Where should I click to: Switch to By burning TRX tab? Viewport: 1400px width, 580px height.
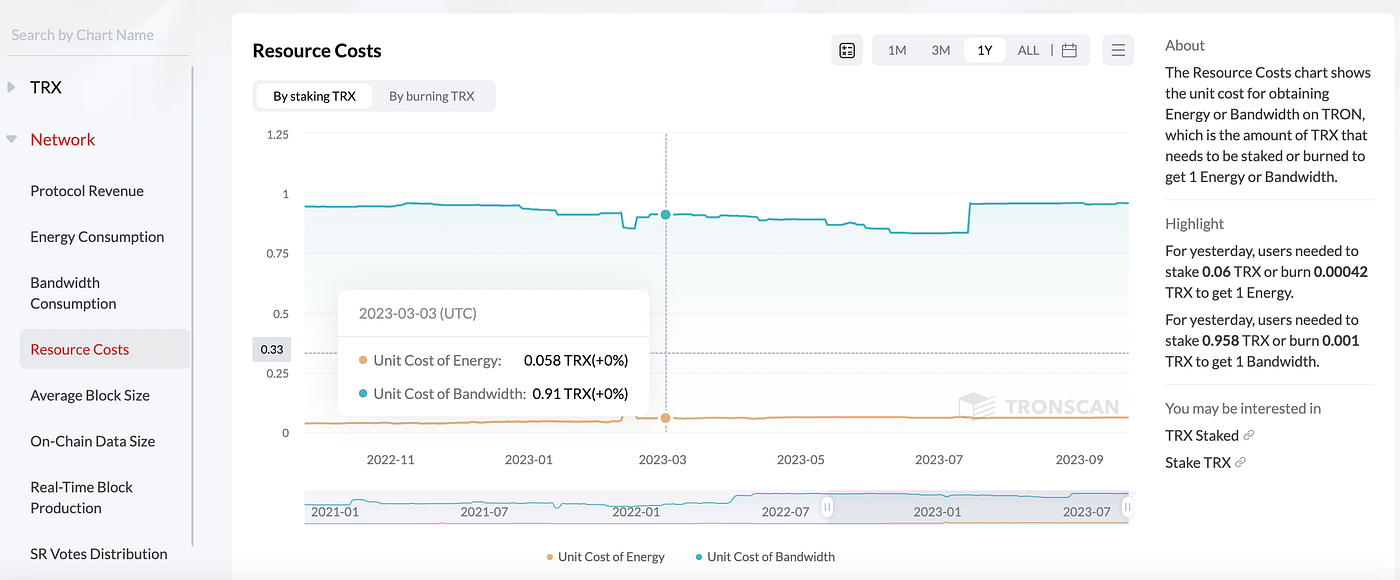(x=432, y=96)
